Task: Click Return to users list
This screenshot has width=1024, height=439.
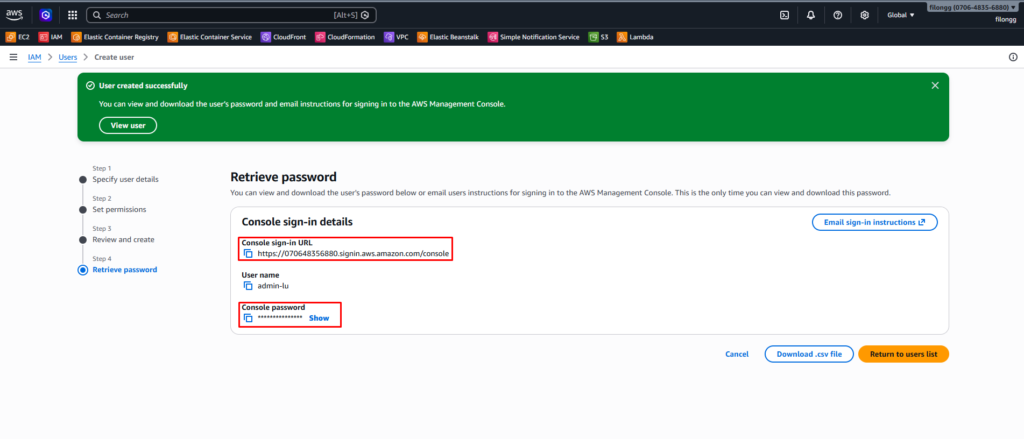Action: (x=903, y=354)
